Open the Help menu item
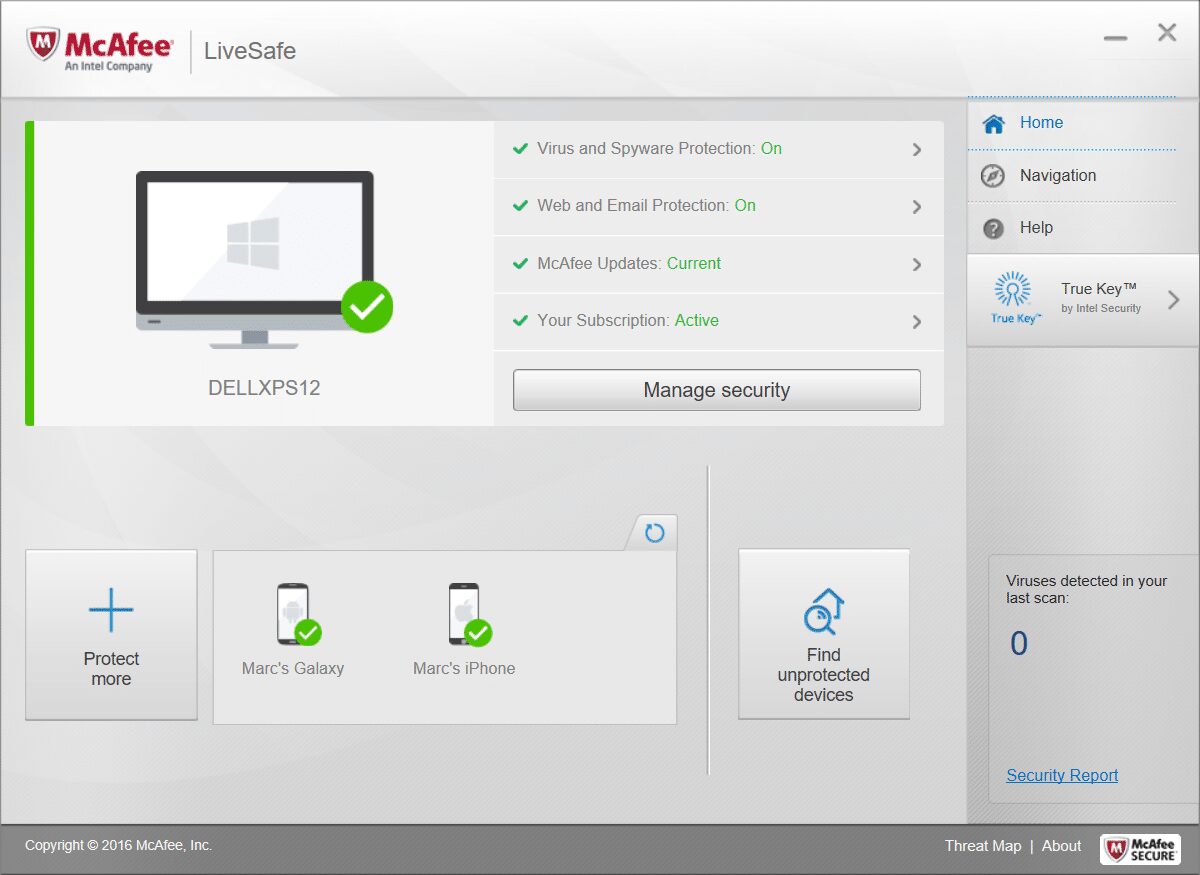 (x=1071, y=228)
